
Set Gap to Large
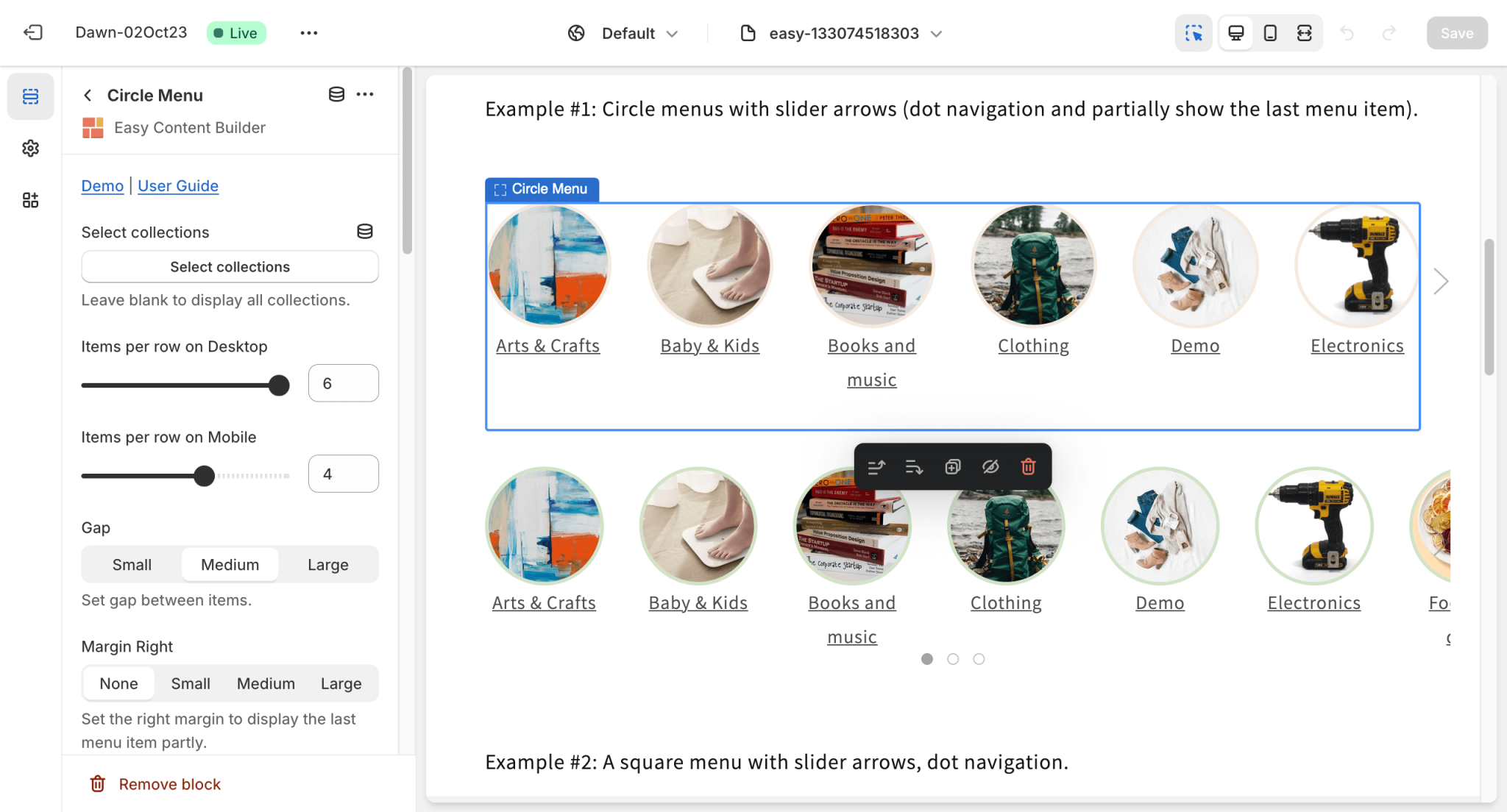(x=327, y=564)
